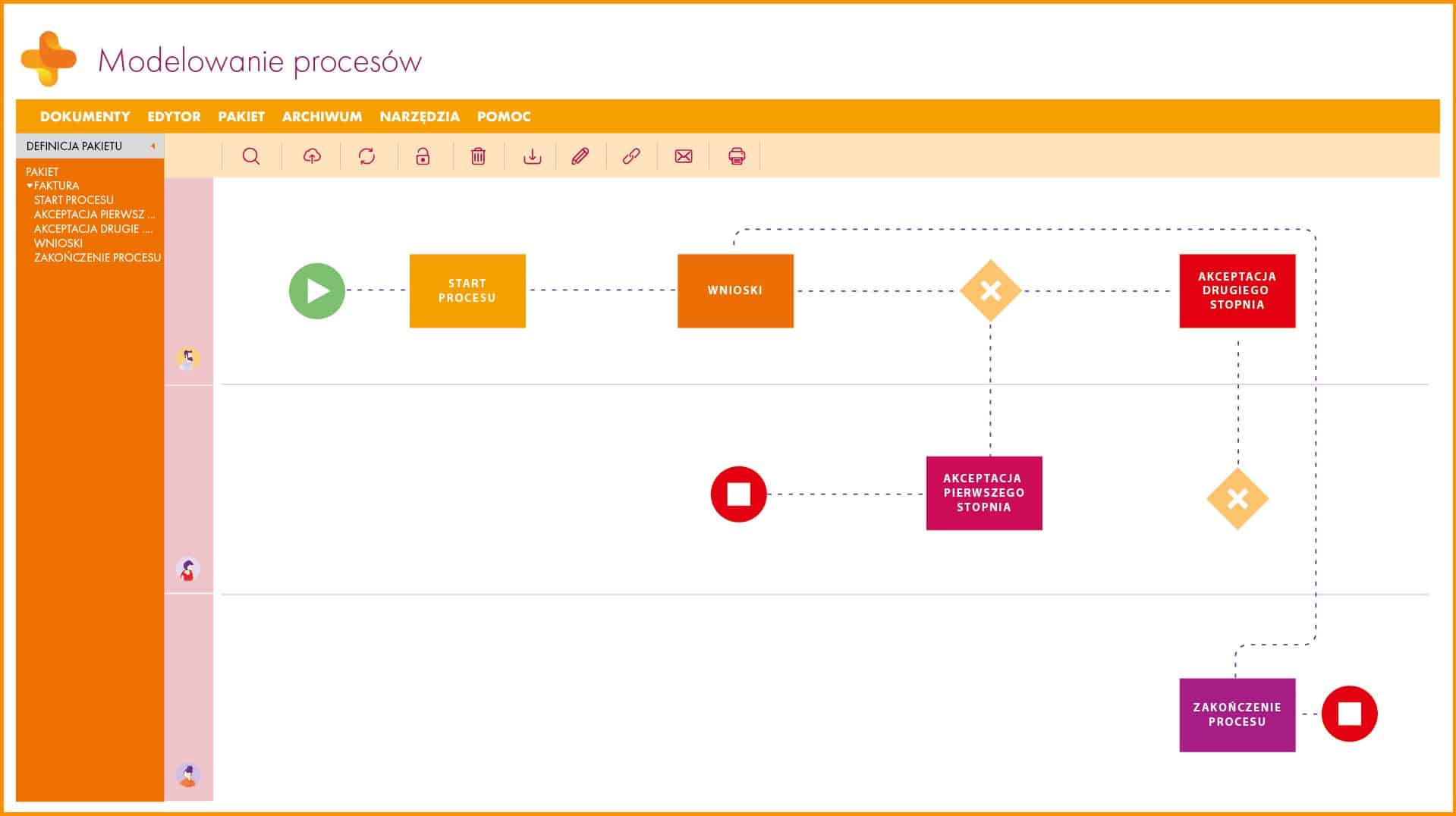1456x816 pixels.
Task: Click the envelope mail icon
Action: (x=683, y=155)
